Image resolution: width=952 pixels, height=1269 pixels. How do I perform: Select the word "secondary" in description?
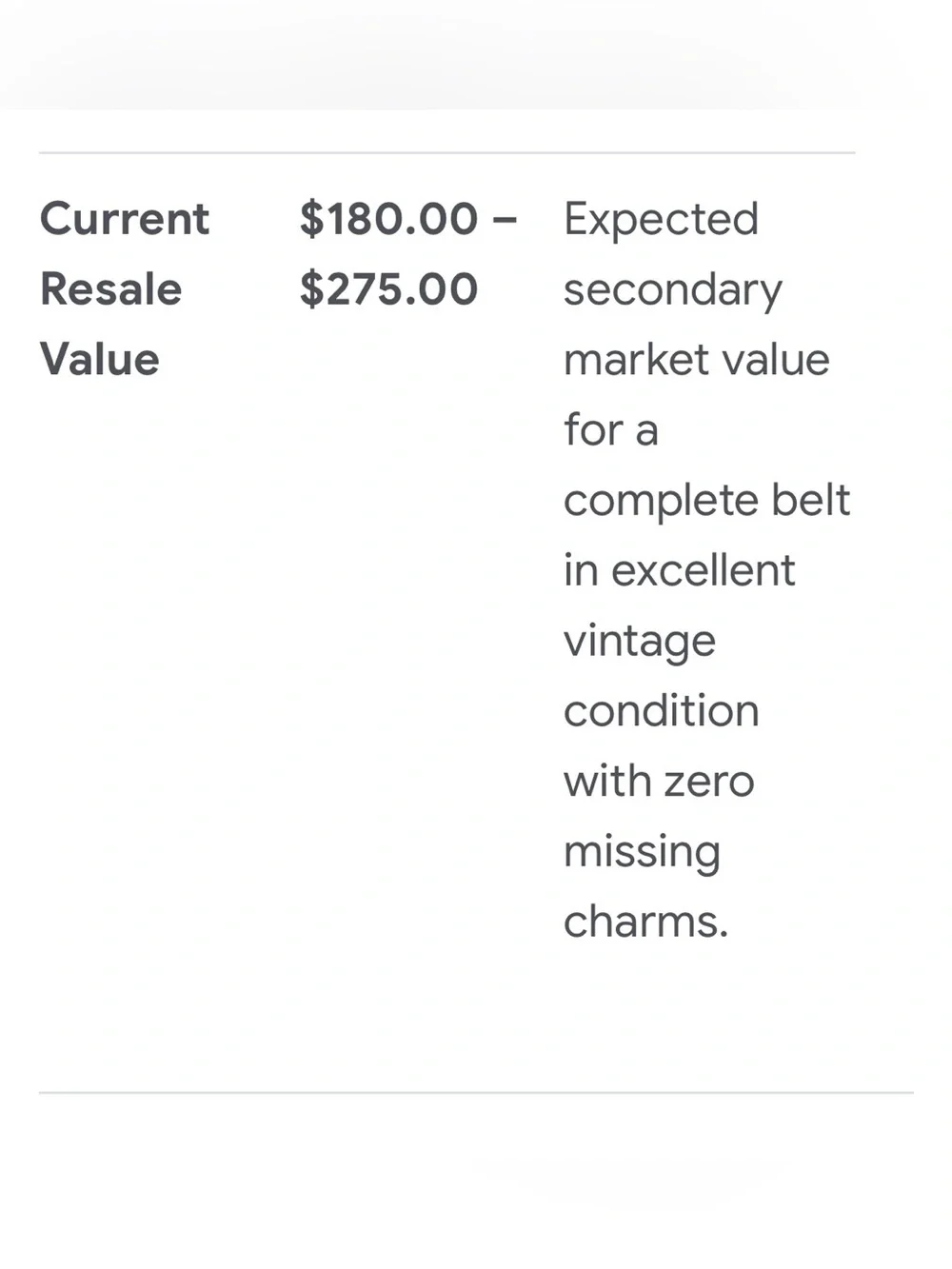point(673,290)
